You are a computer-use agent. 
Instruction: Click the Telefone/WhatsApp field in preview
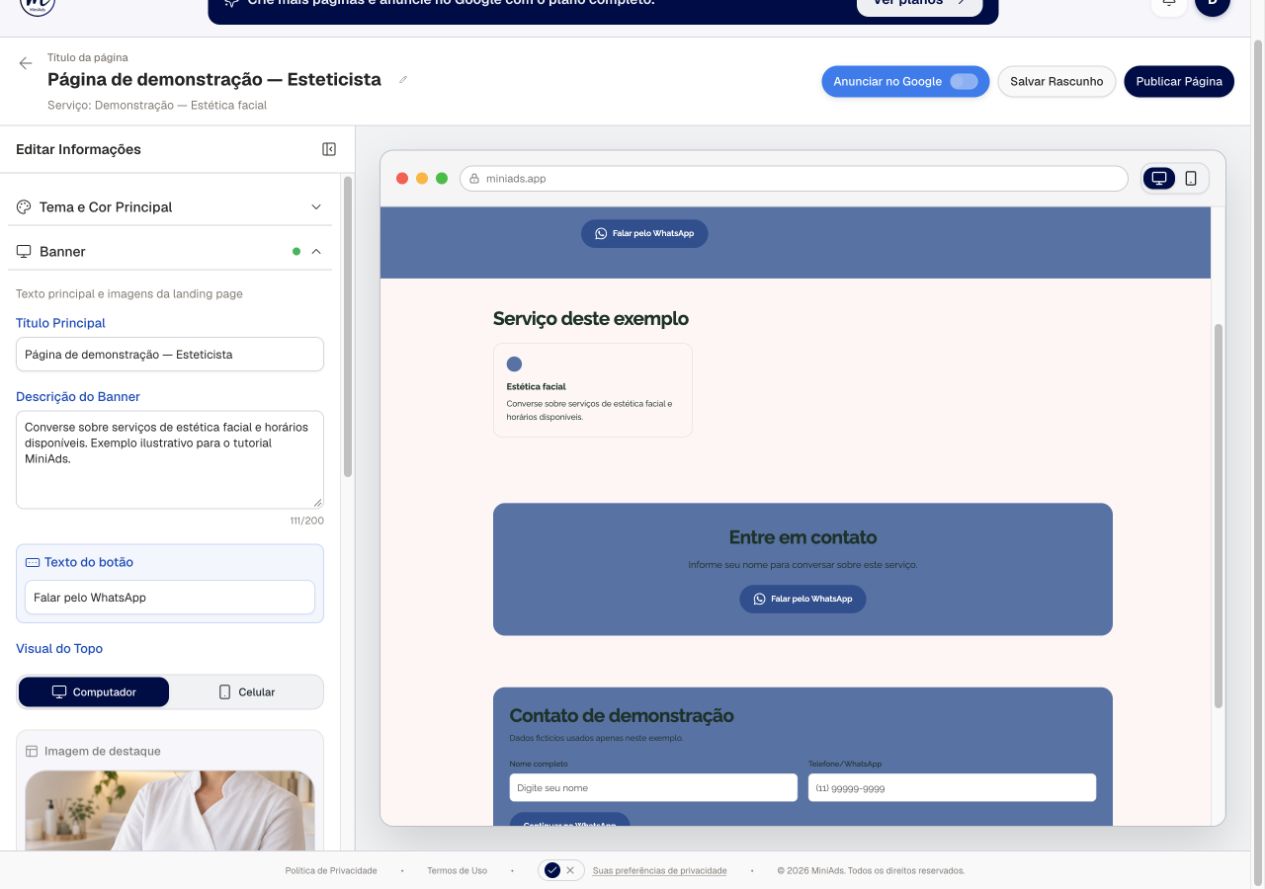[952, 788]
